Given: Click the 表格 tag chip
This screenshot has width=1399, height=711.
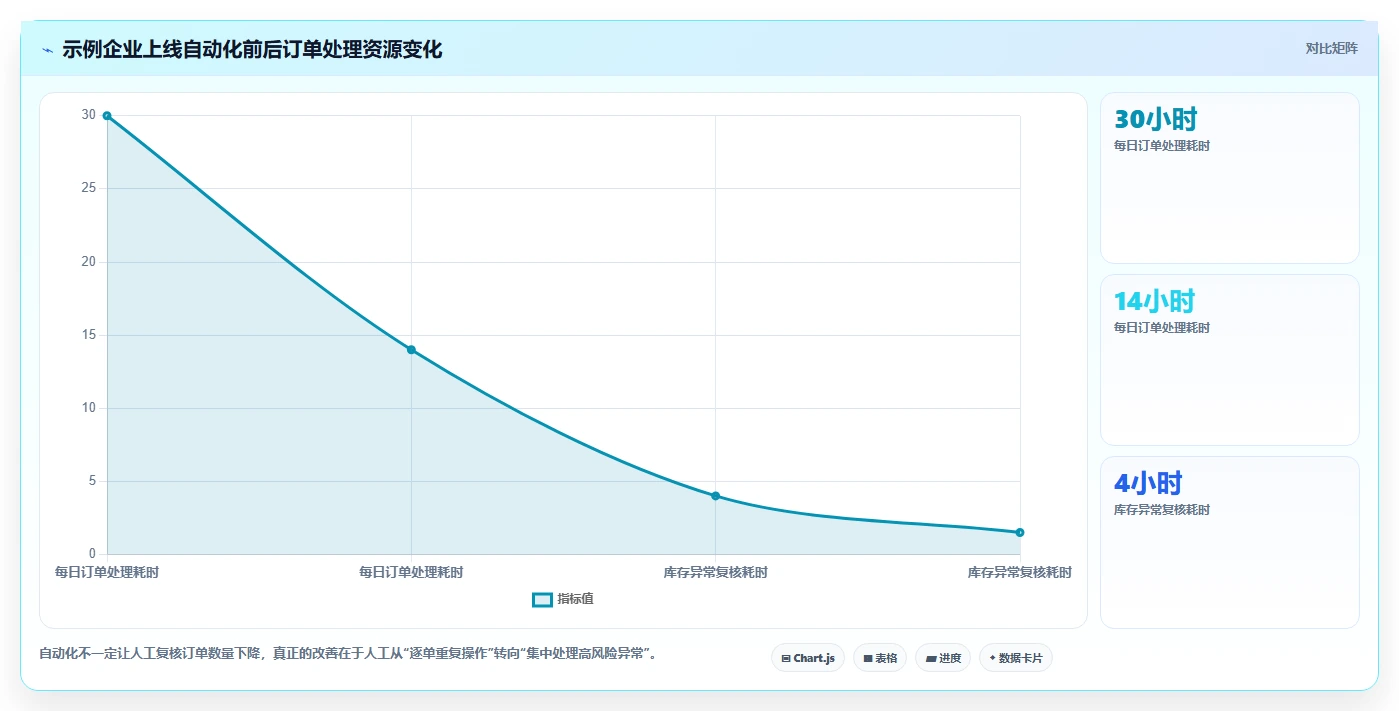Looking at the screenshot, I should [x=880, y=658].
